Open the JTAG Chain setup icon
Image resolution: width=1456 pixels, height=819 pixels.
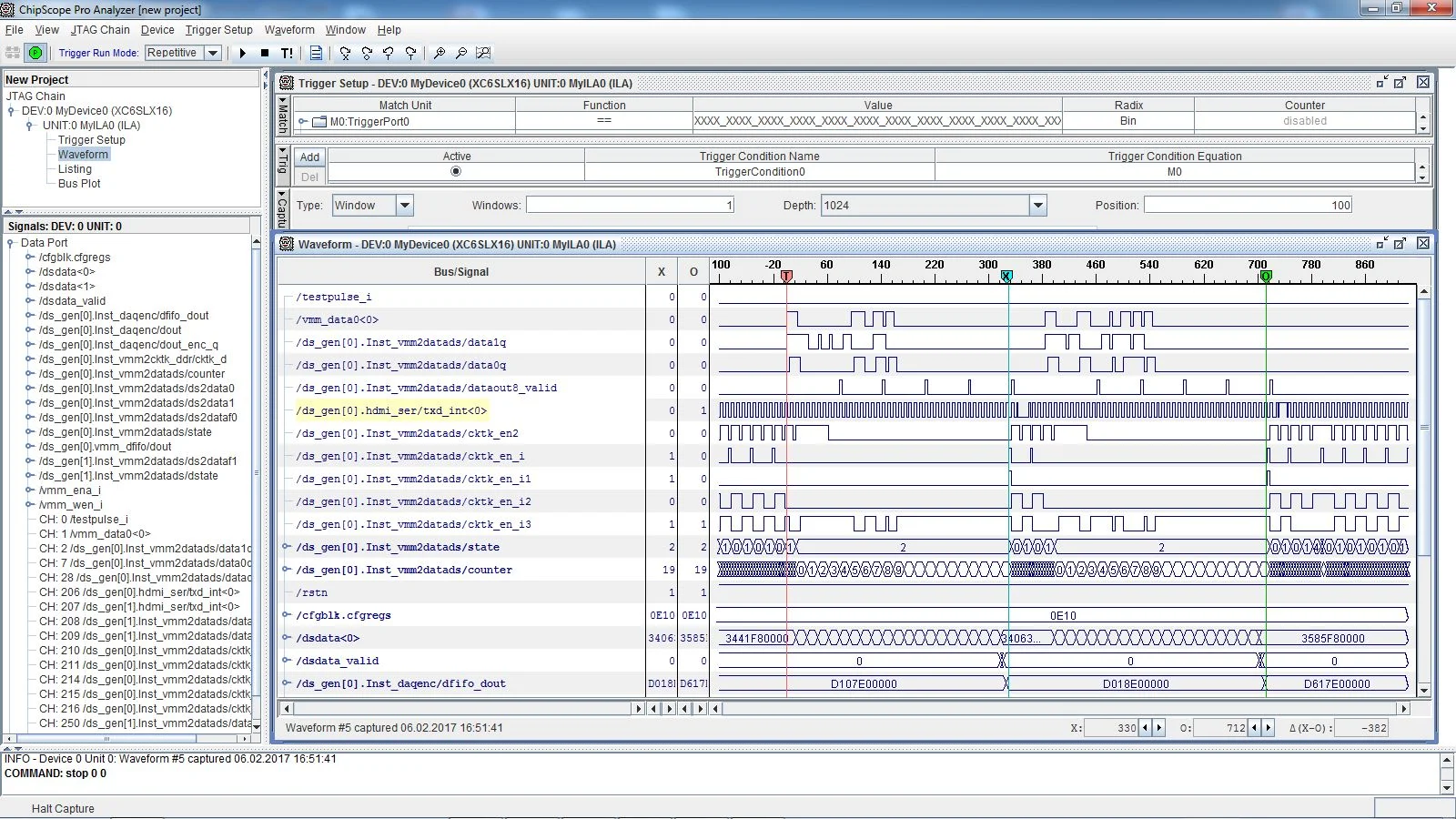coord(12,53)
